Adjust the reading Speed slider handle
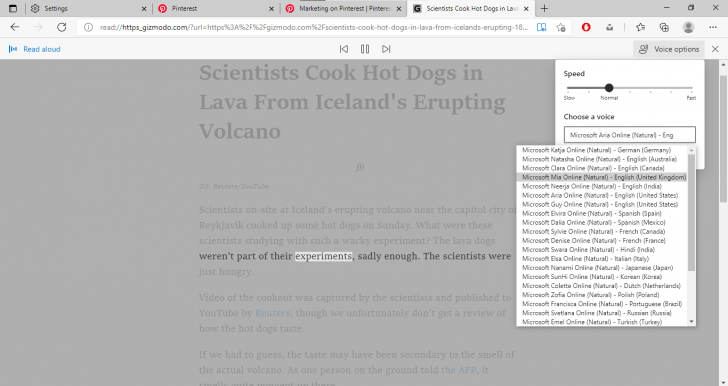 click(x=609, y=87)
